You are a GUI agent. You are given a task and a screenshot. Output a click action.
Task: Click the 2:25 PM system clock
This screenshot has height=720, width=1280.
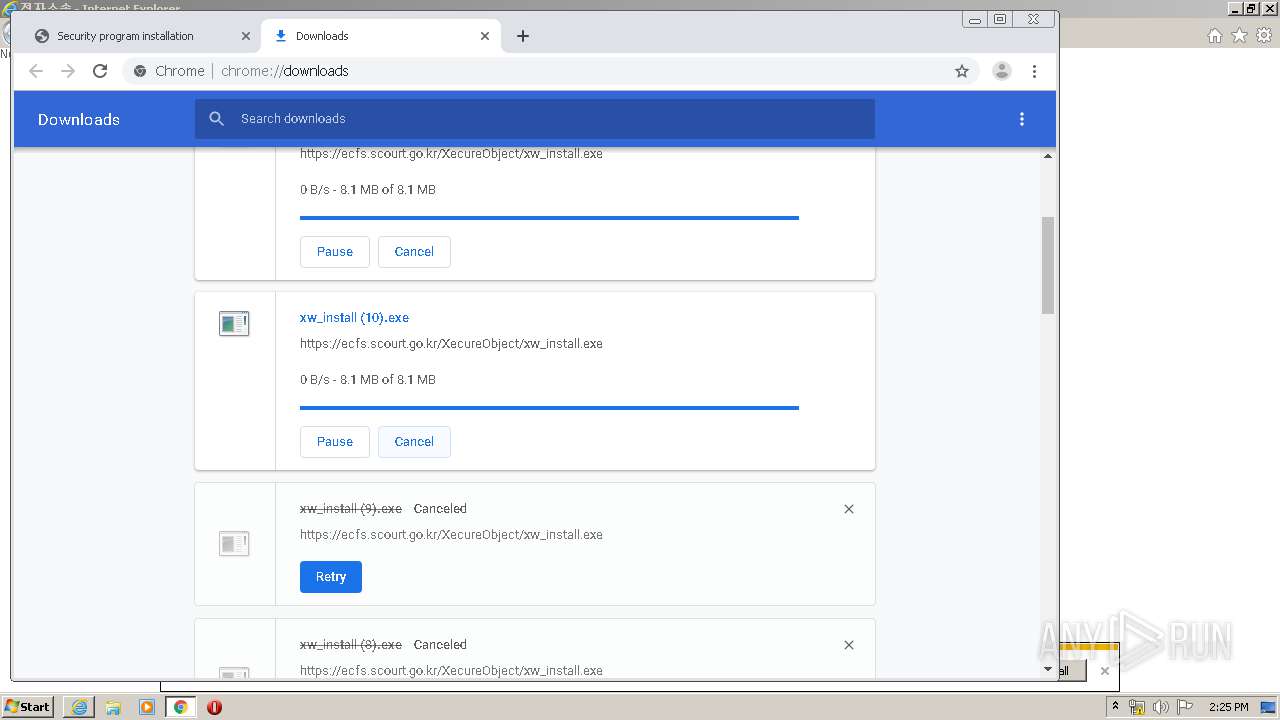(x=1229, y=707)
